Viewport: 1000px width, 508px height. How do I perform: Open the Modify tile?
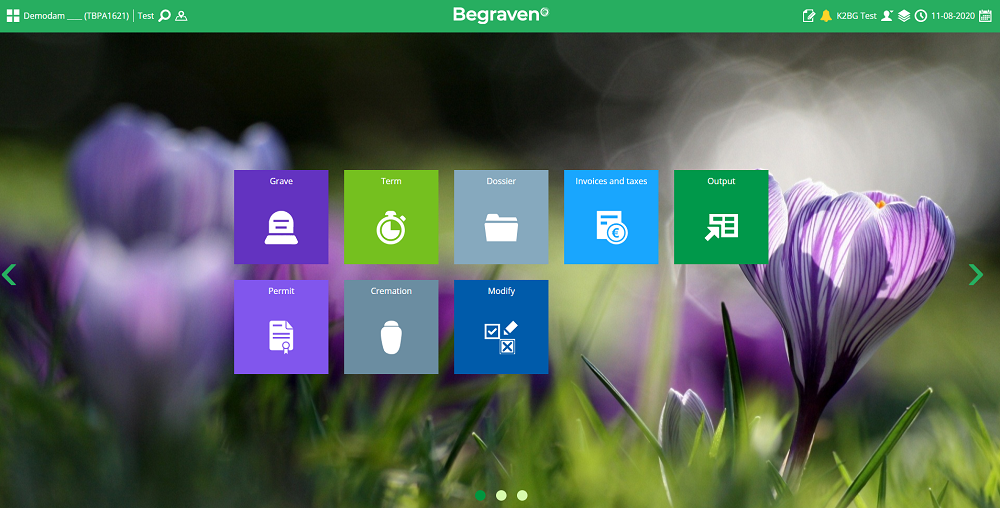tap(501, 327)
